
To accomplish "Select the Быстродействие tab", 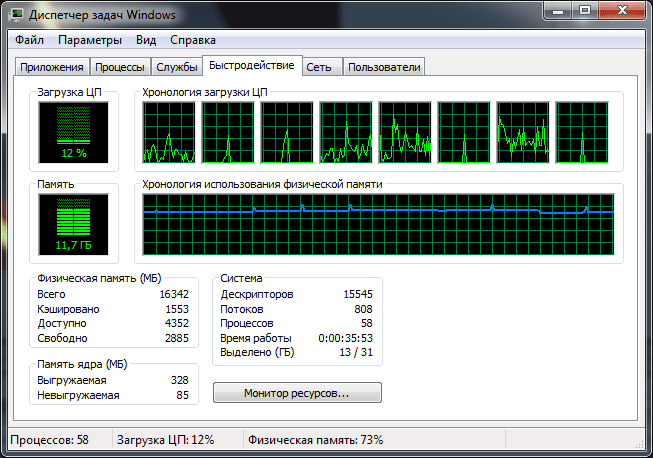I will click(x=252, y=65).
